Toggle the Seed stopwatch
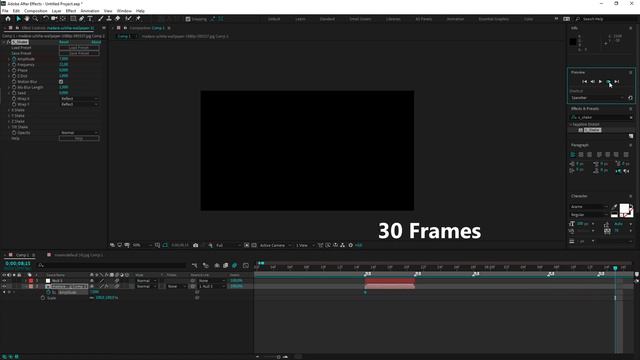The image size is (640, 360). coord(14,93)
